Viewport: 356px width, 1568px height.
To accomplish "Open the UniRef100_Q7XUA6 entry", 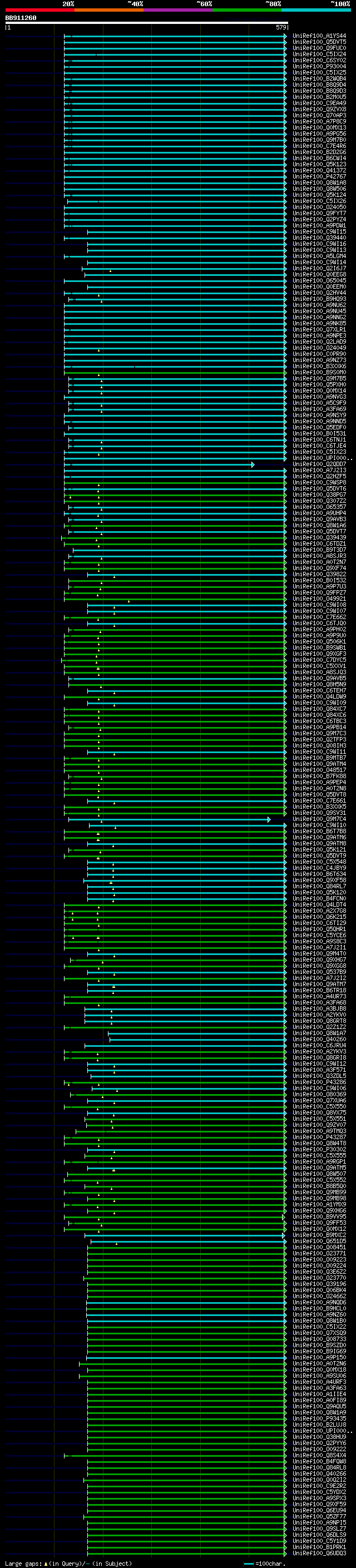I will pos(319,1101).
